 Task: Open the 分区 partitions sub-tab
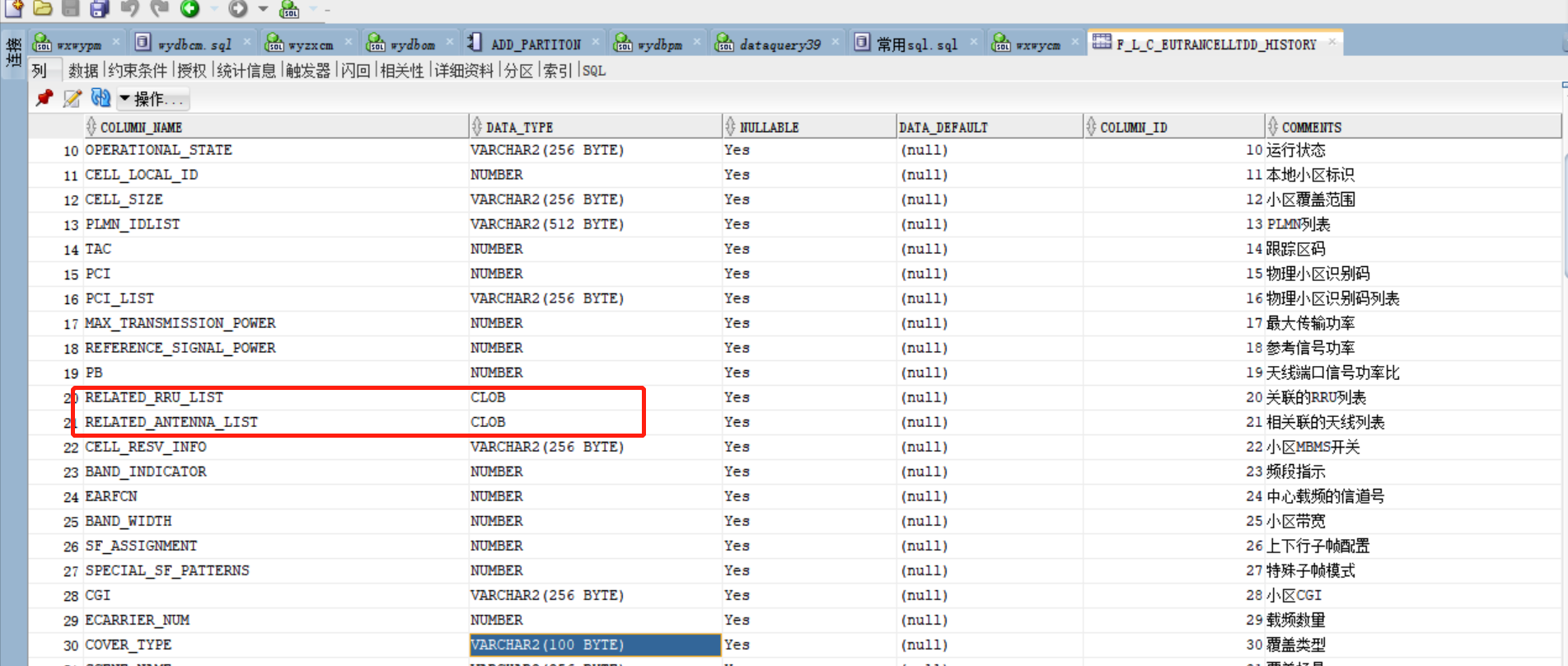(518, 71)
